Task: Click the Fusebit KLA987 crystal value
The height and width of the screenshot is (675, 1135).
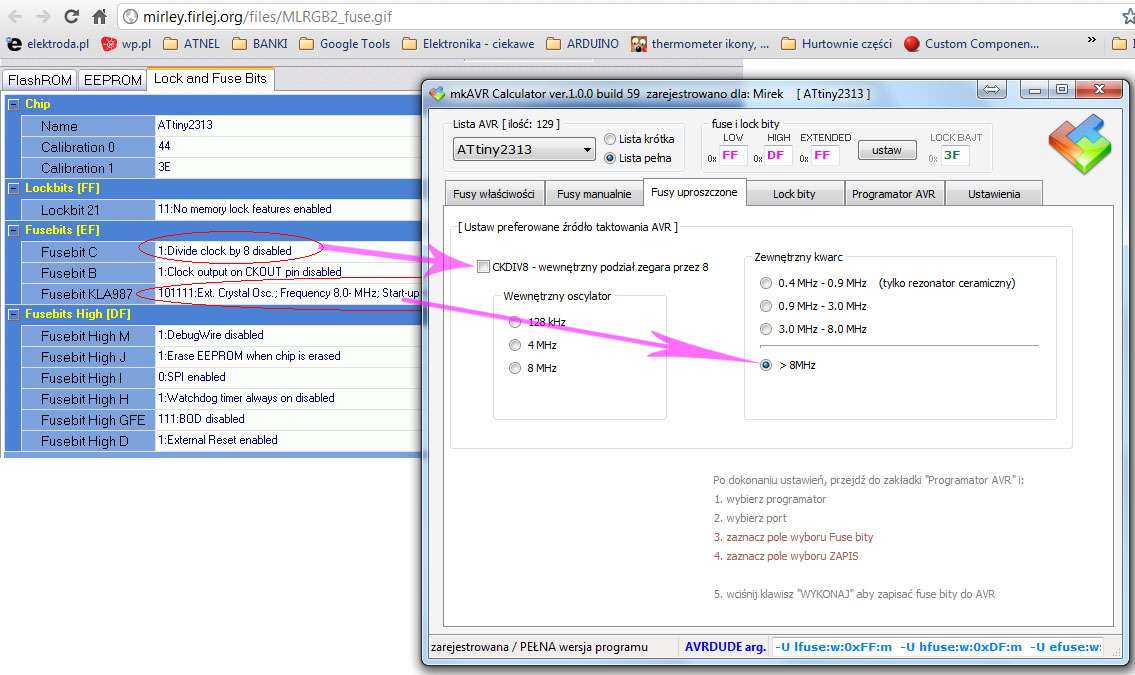Action: pyautogui.click(x=288, y=293)
